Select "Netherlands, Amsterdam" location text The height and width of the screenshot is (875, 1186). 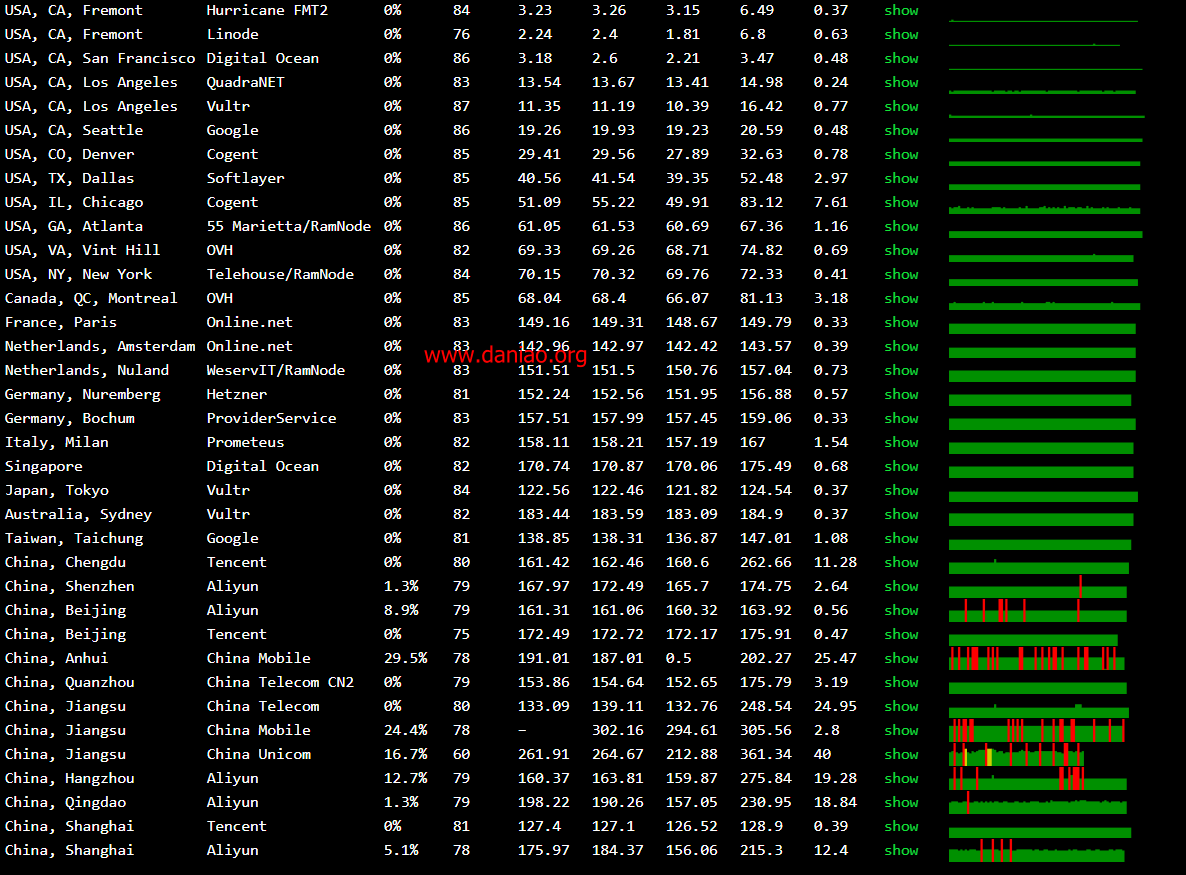coord(100,346)
